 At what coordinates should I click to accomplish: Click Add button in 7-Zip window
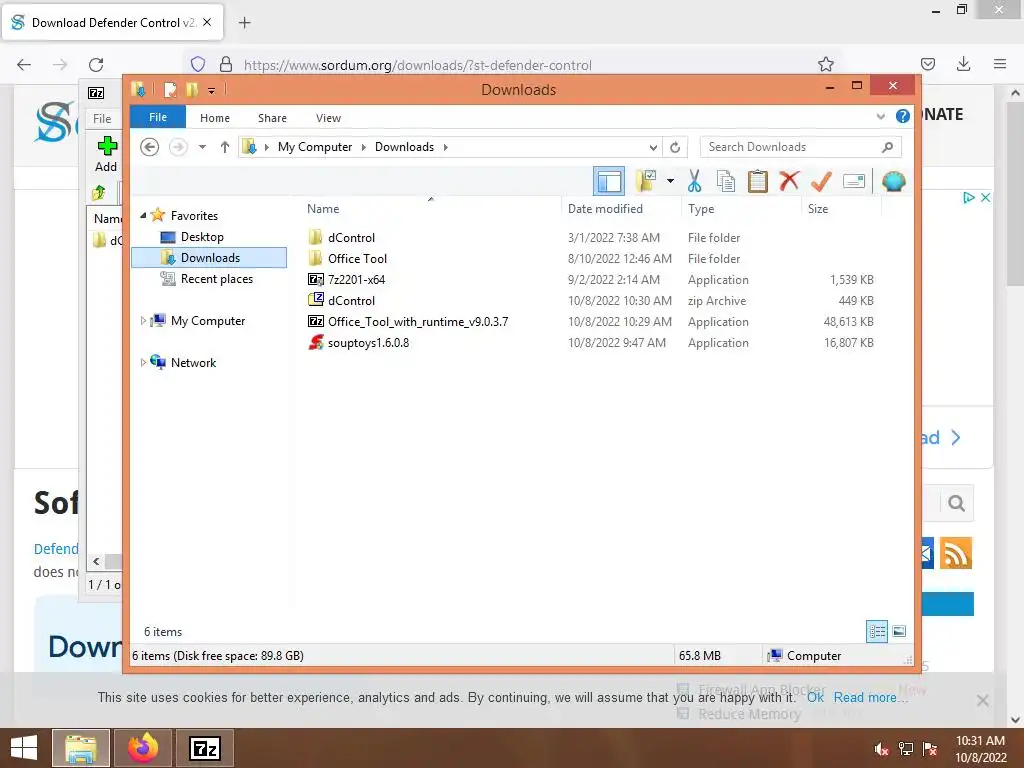tap(106, 154)
